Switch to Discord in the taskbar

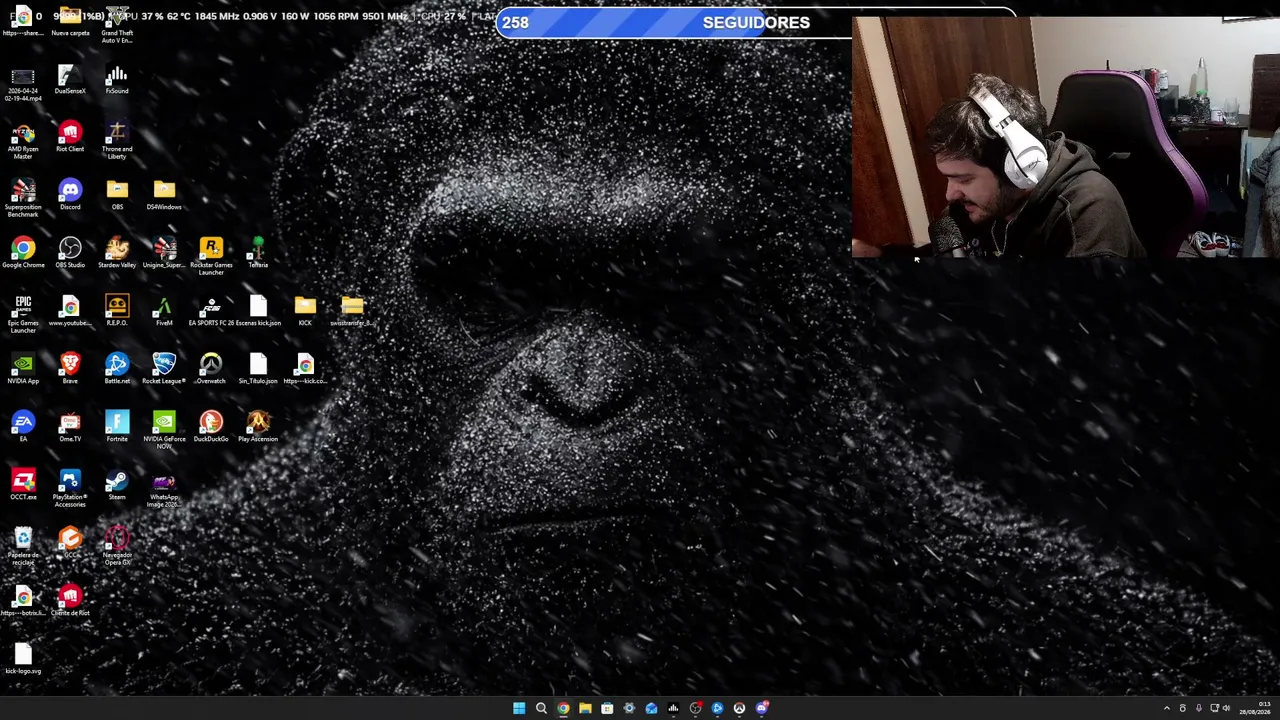point(762,708)
